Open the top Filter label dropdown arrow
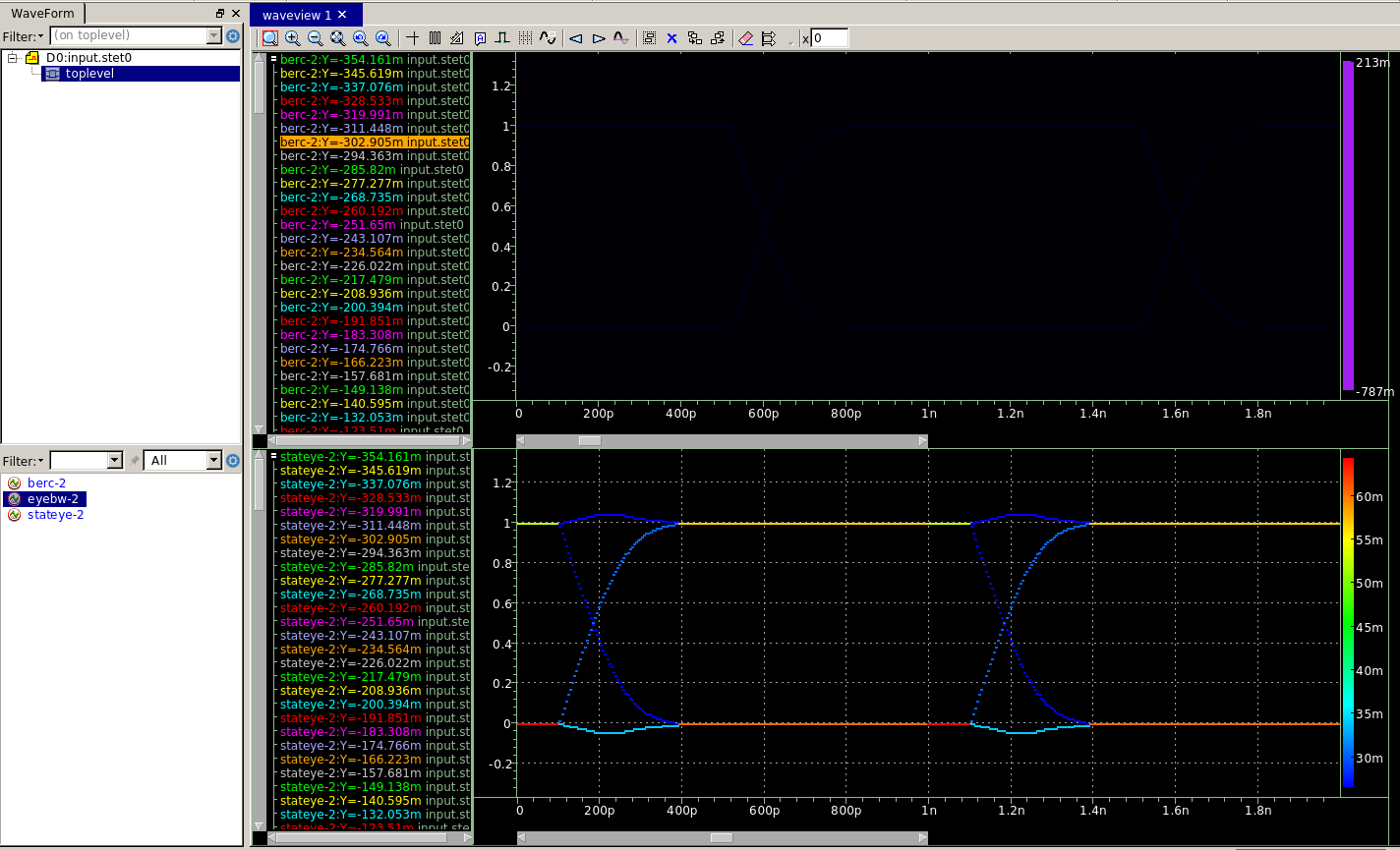This screenshot has width=1400, height=850. pyautogui.click(x=40, y=36)
